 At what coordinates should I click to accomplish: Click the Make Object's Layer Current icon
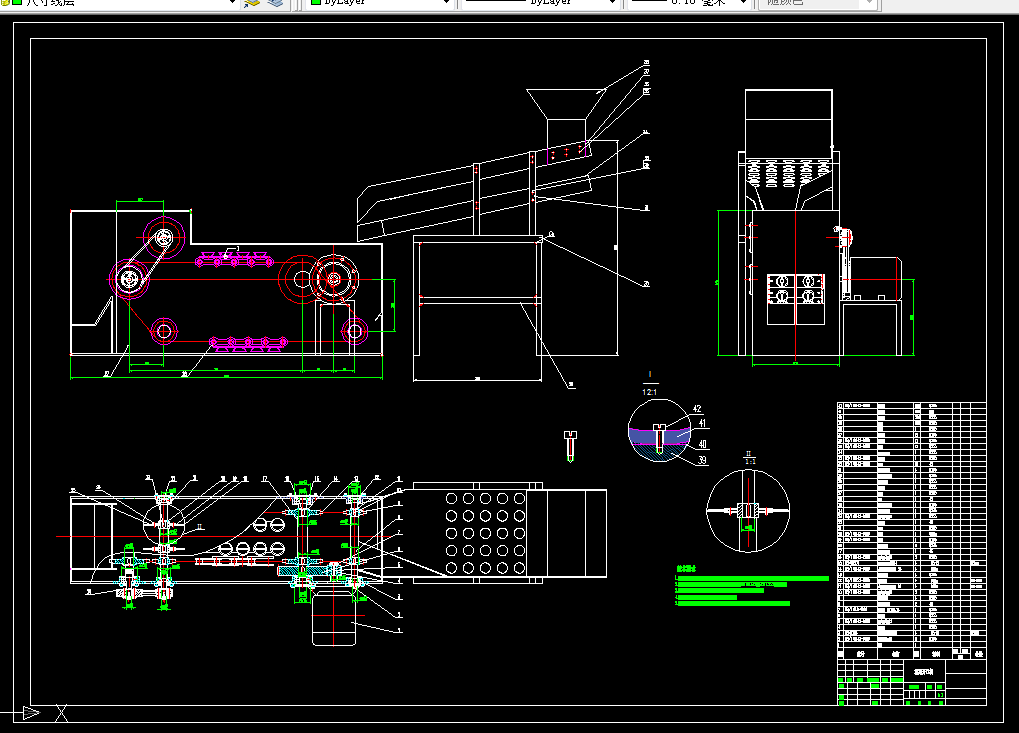click(x=252, y=3)
